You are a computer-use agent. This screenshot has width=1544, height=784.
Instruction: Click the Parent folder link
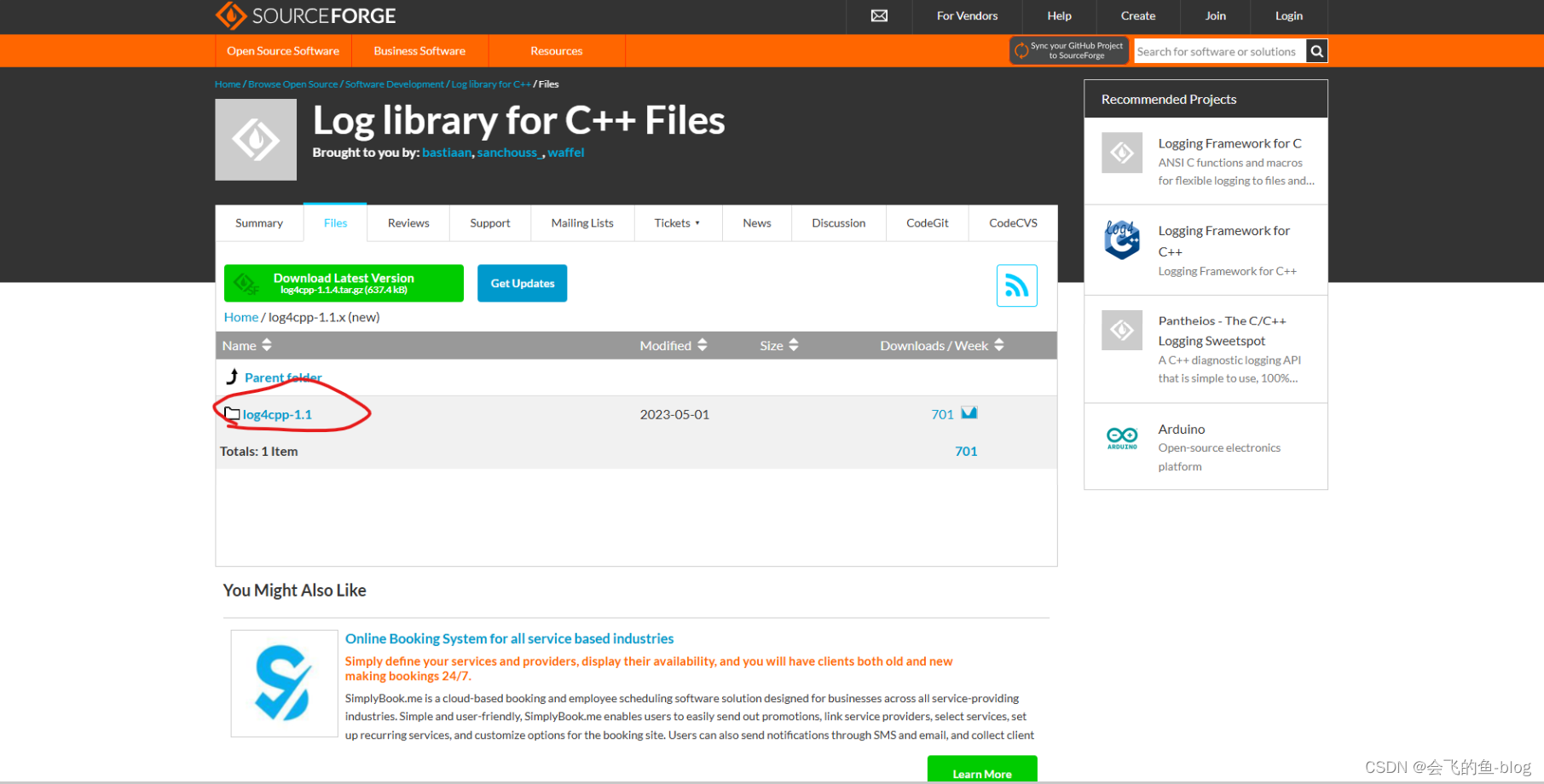(283, 378)
